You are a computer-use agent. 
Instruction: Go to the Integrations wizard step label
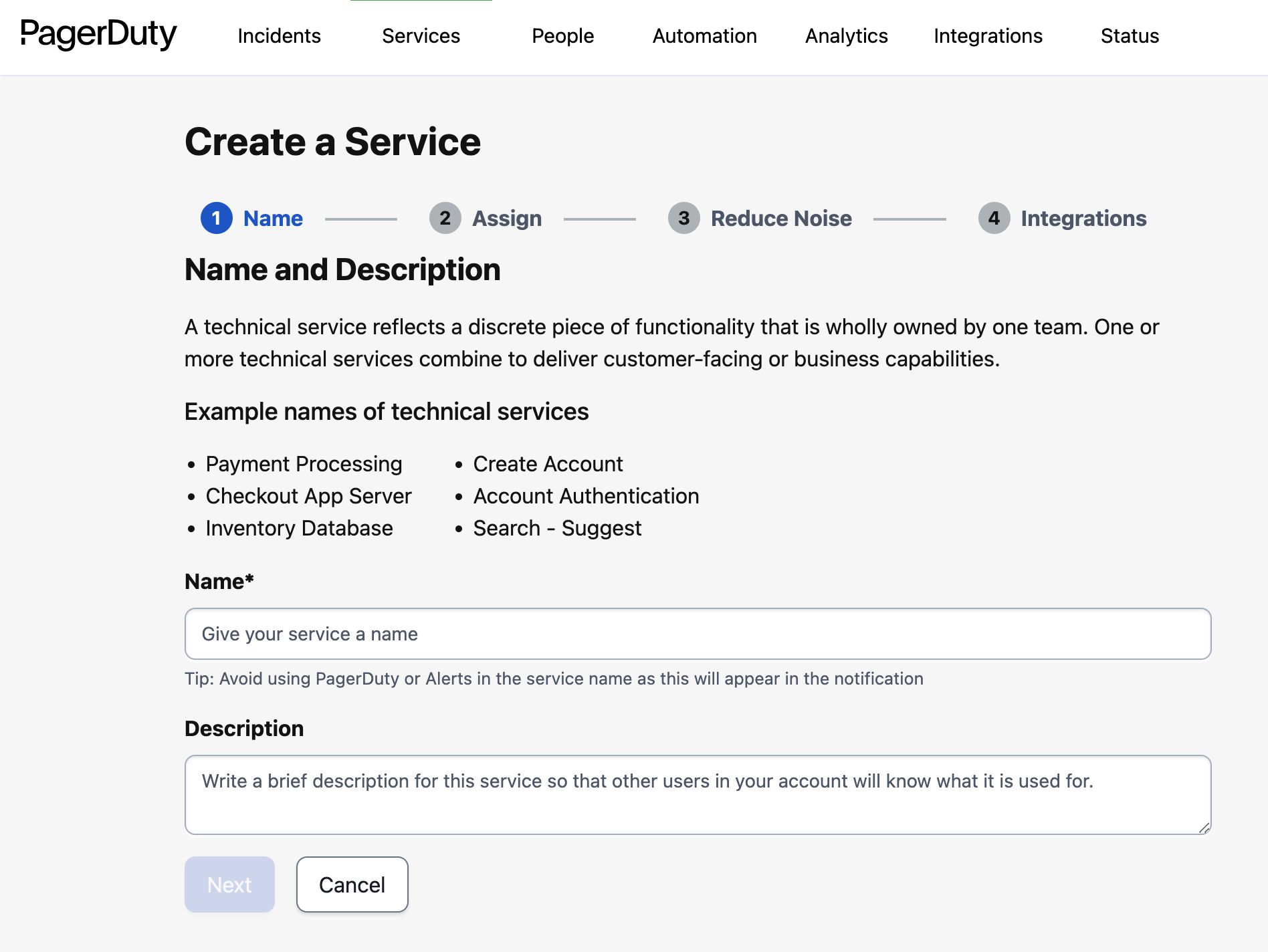point(1083,219)
